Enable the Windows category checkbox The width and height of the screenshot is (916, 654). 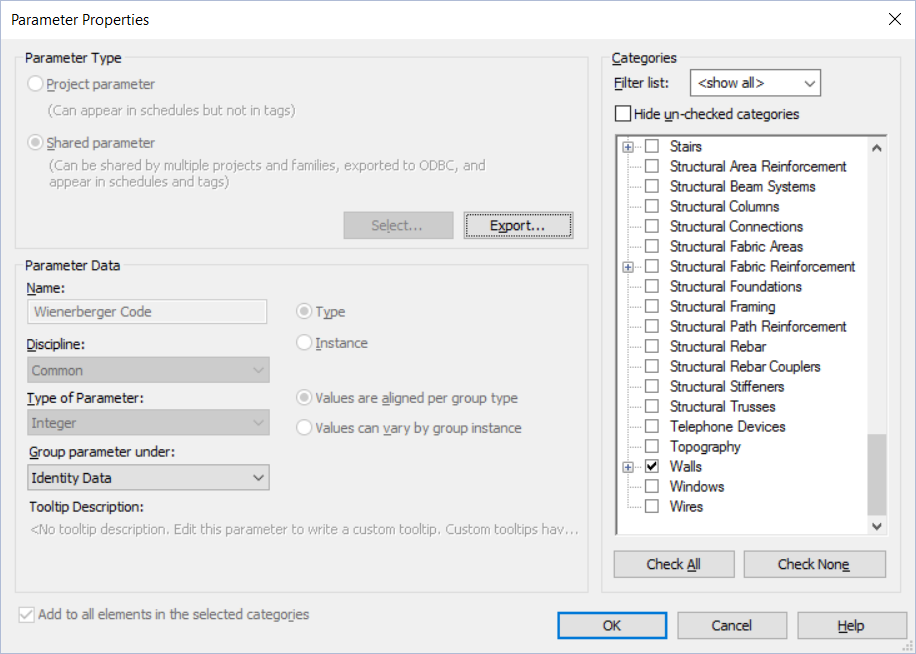click(651, 486)
